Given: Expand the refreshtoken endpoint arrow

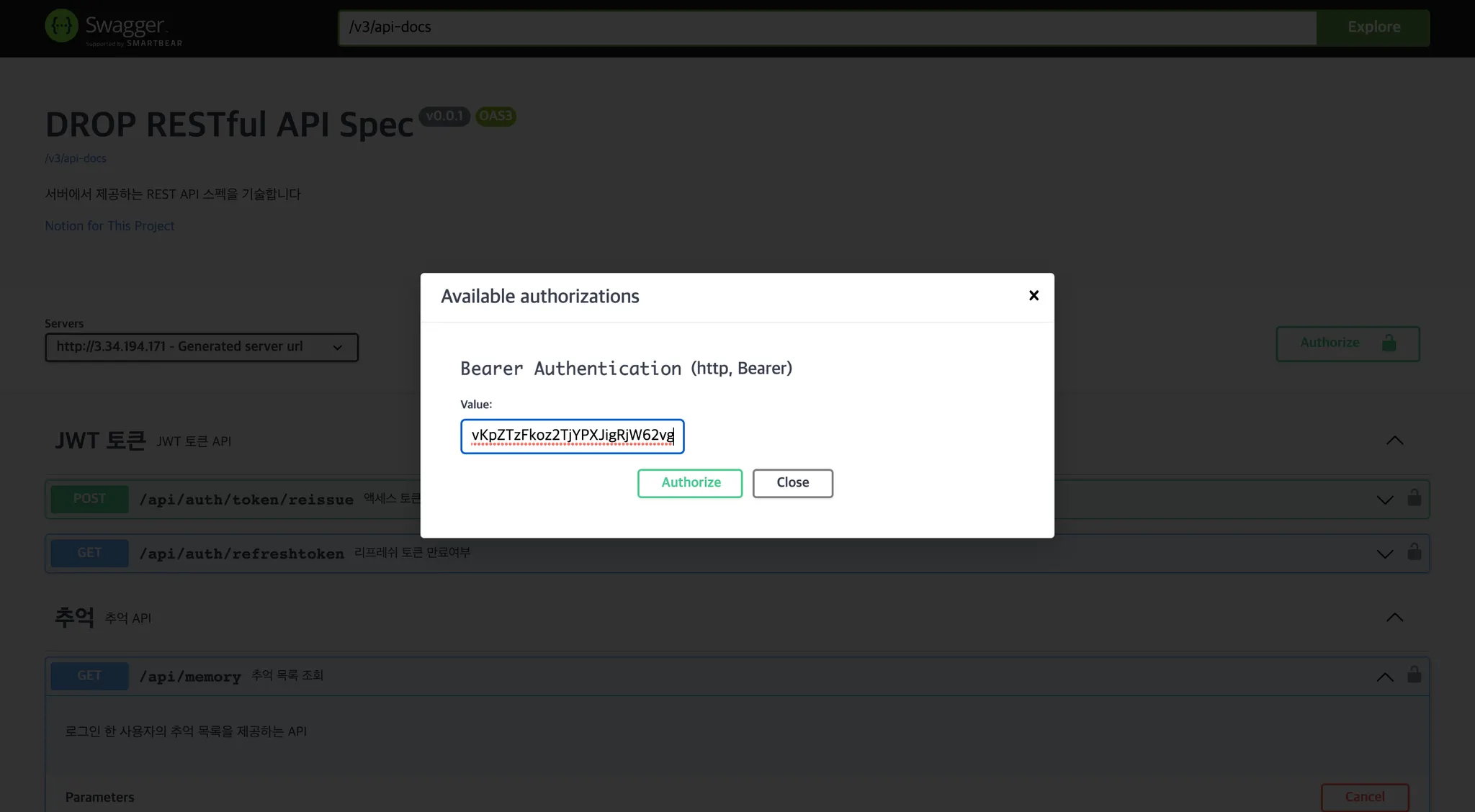Looking at the screenshot, I should [x=1384, y=554].
